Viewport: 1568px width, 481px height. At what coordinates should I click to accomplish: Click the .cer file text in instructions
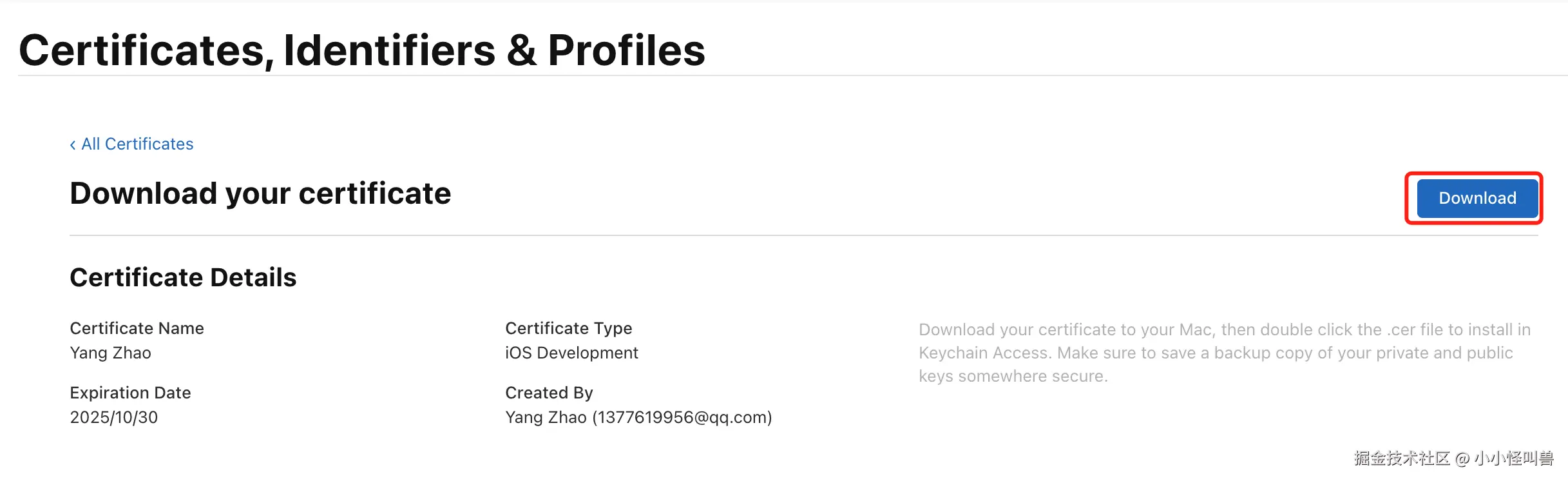pyautogui.click(x=1413, y=329)
